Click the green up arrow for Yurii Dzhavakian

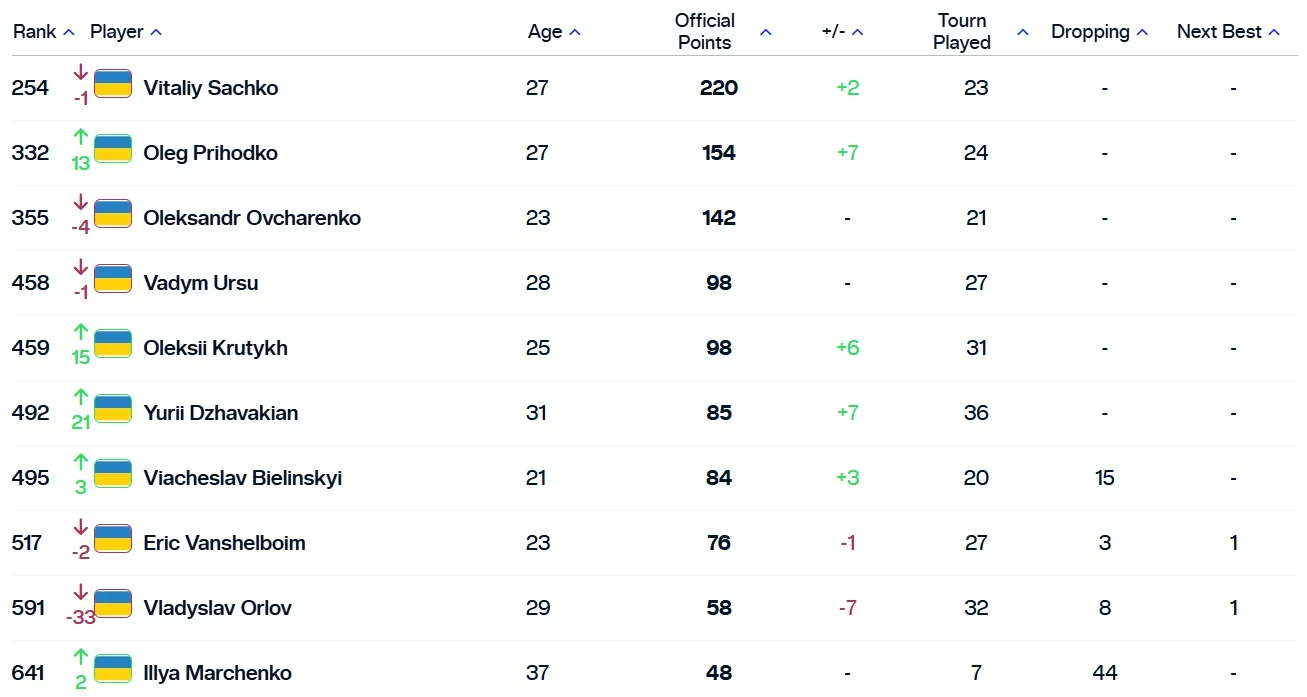(81, 397)
